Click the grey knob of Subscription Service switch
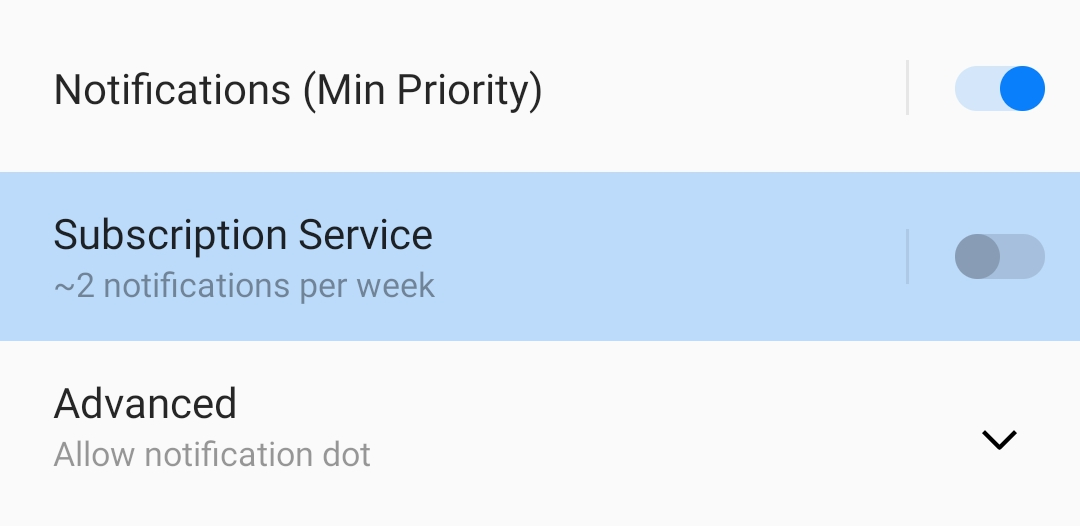Screen dimensions: 1080x526 (x=977, y=257)
